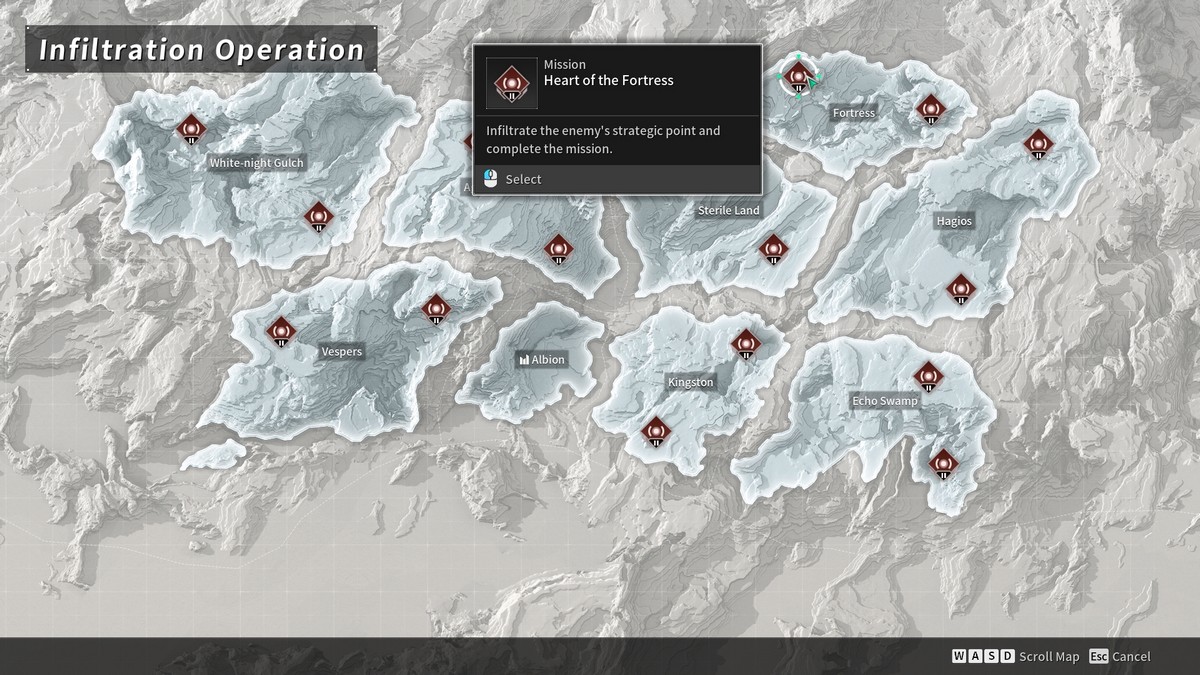Pick the bottom mission marker in Echo Swamp
This screenshot has height=675, width=1200.
pos(944,464)
